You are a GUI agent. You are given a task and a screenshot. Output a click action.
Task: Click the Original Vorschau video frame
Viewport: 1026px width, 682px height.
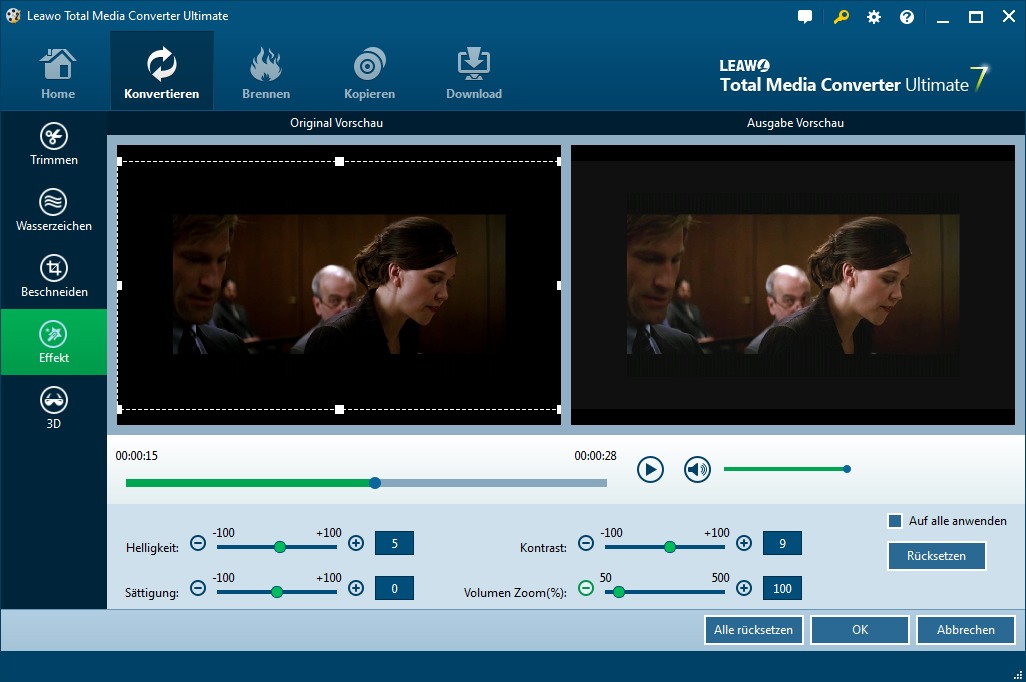click(339, 284)
